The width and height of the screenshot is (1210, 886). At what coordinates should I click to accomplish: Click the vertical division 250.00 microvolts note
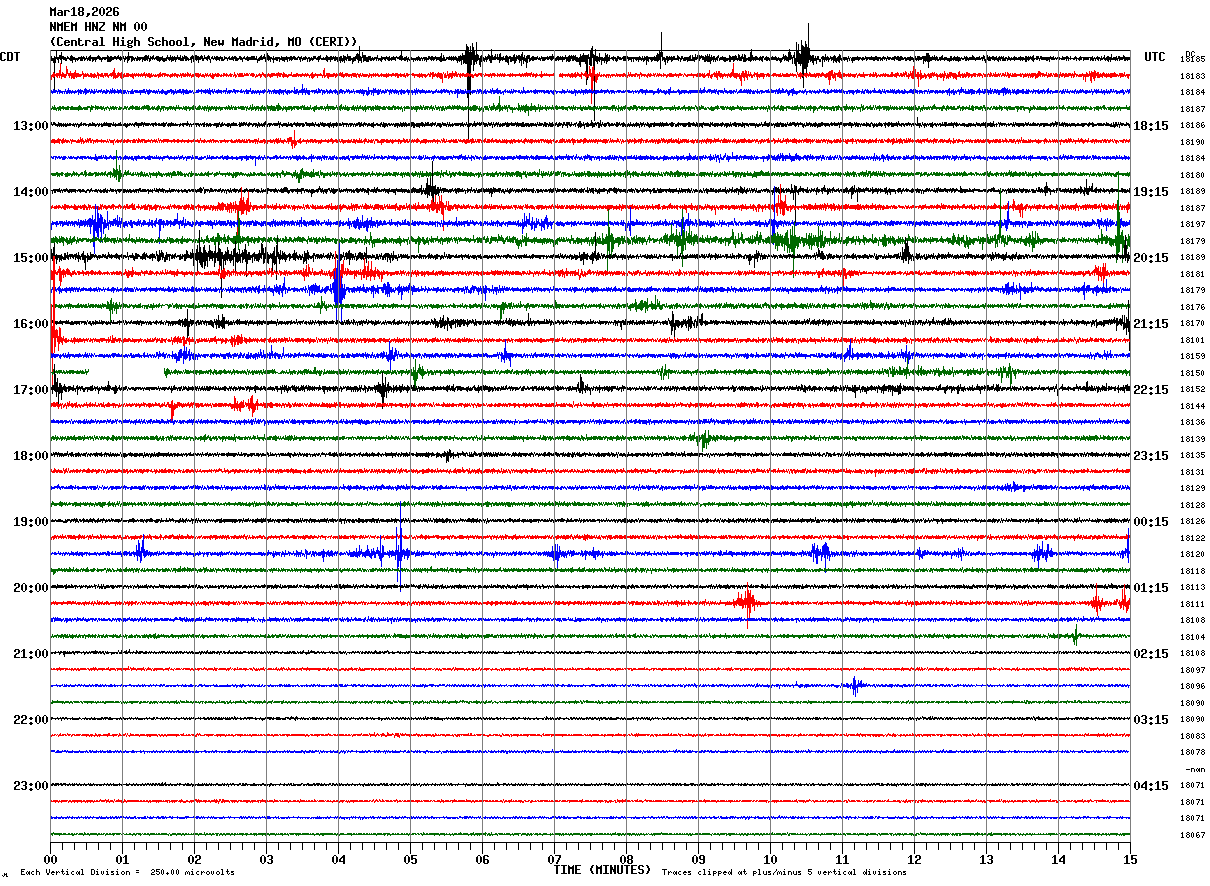(127, 873)
